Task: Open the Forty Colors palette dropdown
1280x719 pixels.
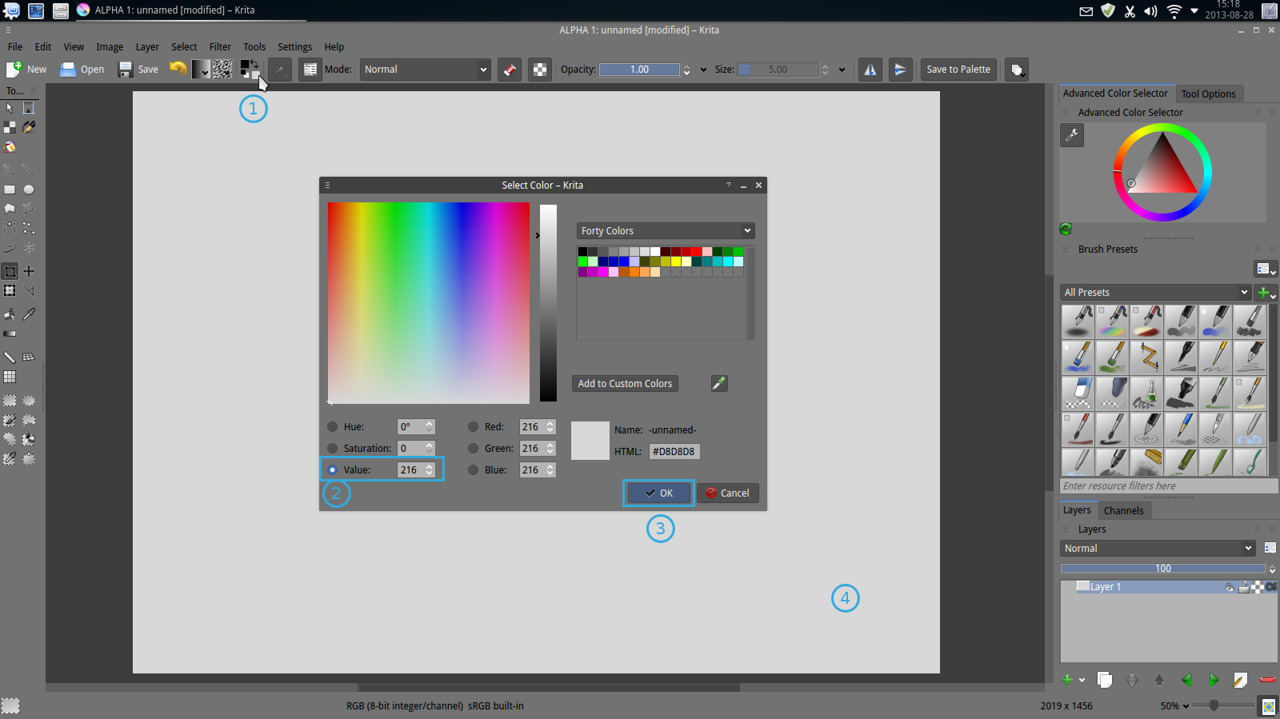Action: tap(665, 230)
